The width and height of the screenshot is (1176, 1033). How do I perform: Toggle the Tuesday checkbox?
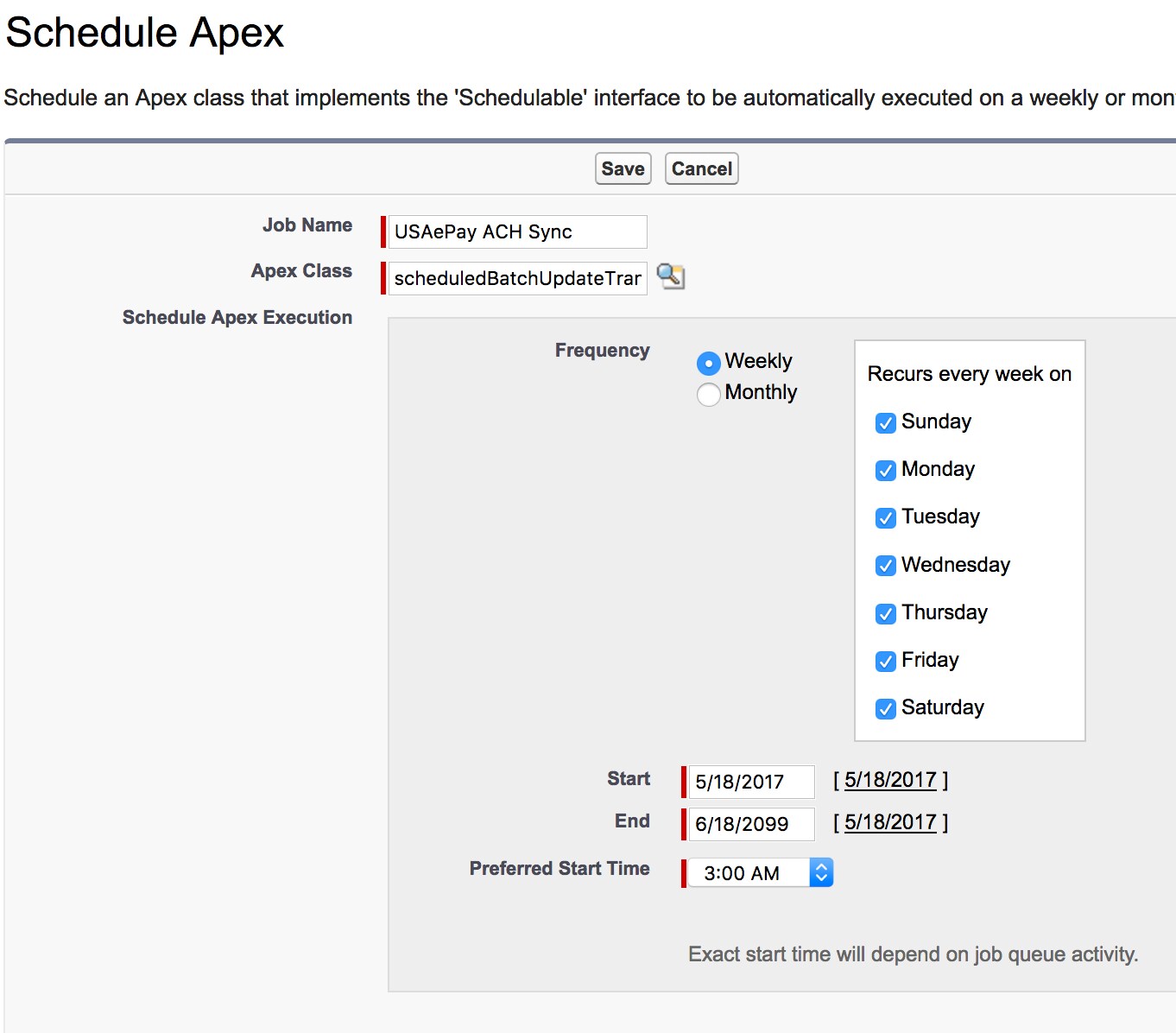(885, 517)
